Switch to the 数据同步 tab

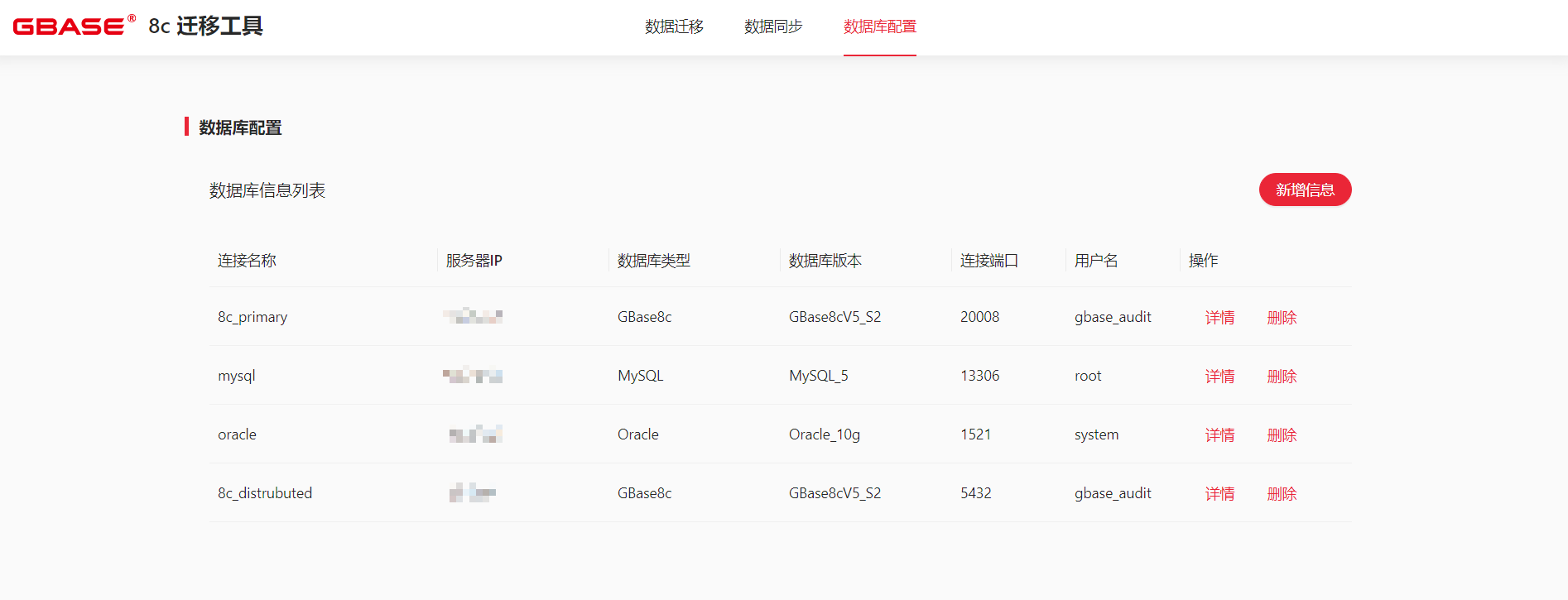coord(773,27)
